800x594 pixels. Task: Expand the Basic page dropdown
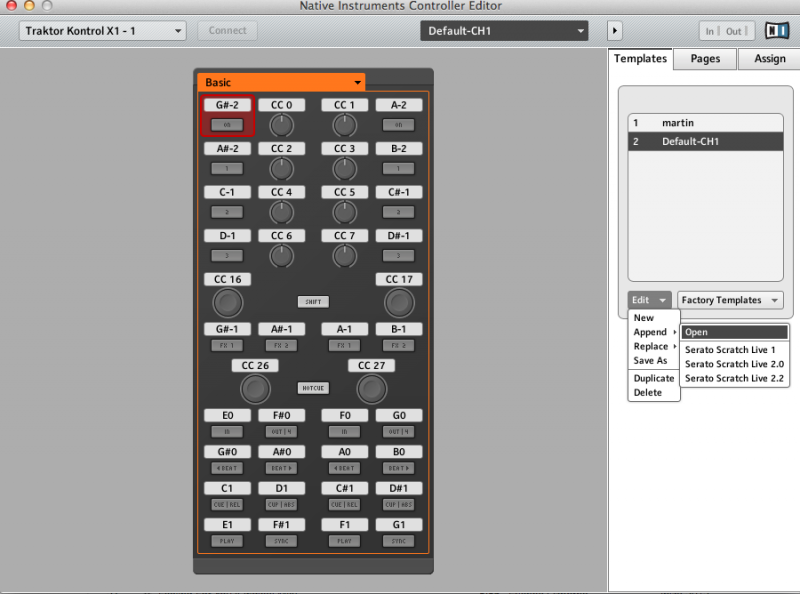(281, 82)
